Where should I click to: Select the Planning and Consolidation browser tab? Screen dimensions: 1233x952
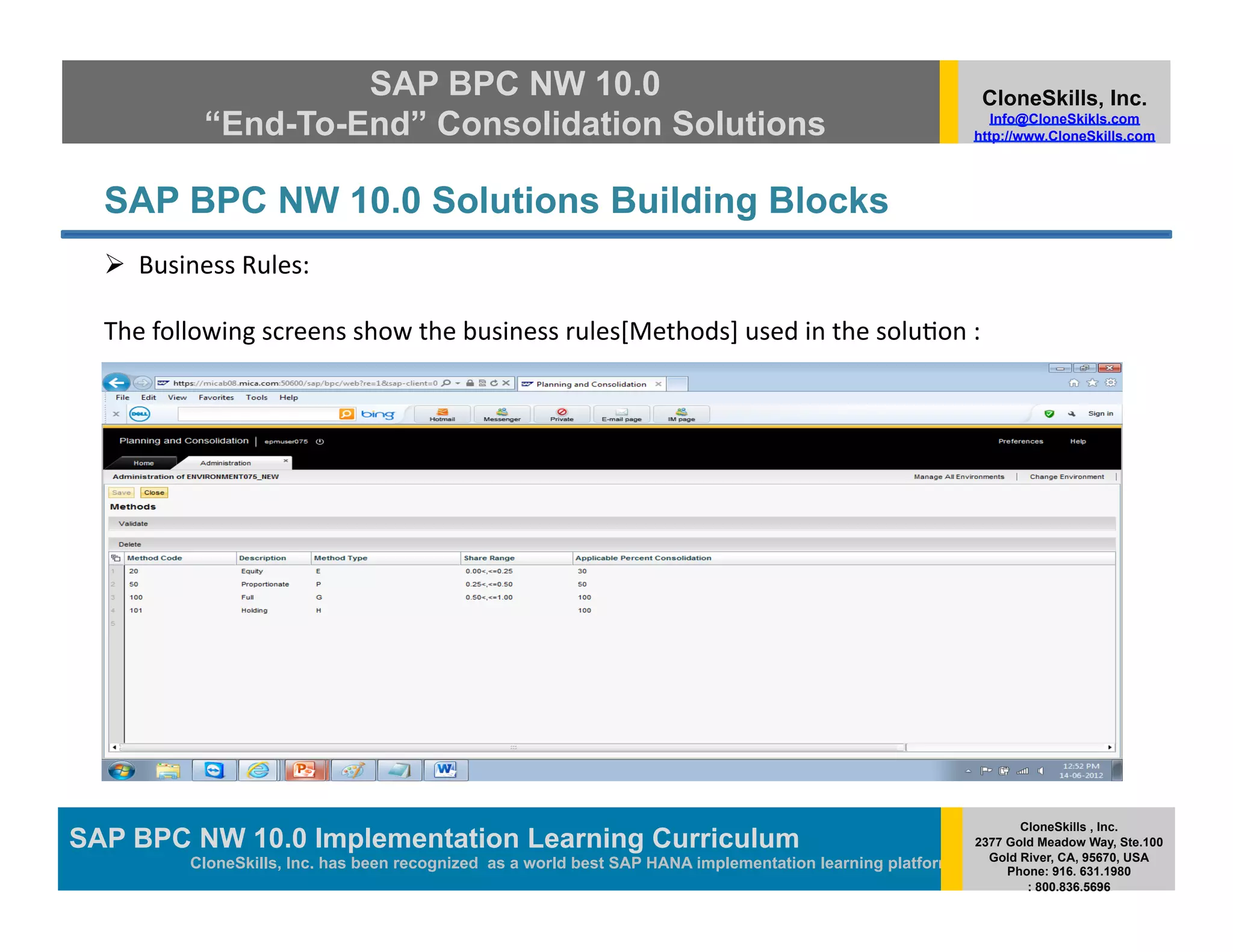(591, 384)
